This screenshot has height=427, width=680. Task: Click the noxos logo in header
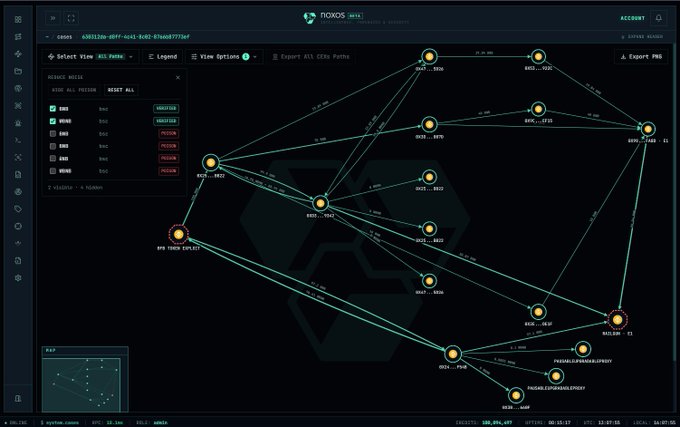333,17
